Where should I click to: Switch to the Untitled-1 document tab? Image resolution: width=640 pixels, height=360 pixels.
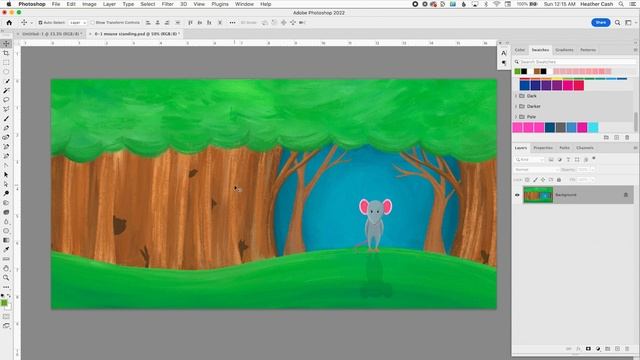pos(52,34)
